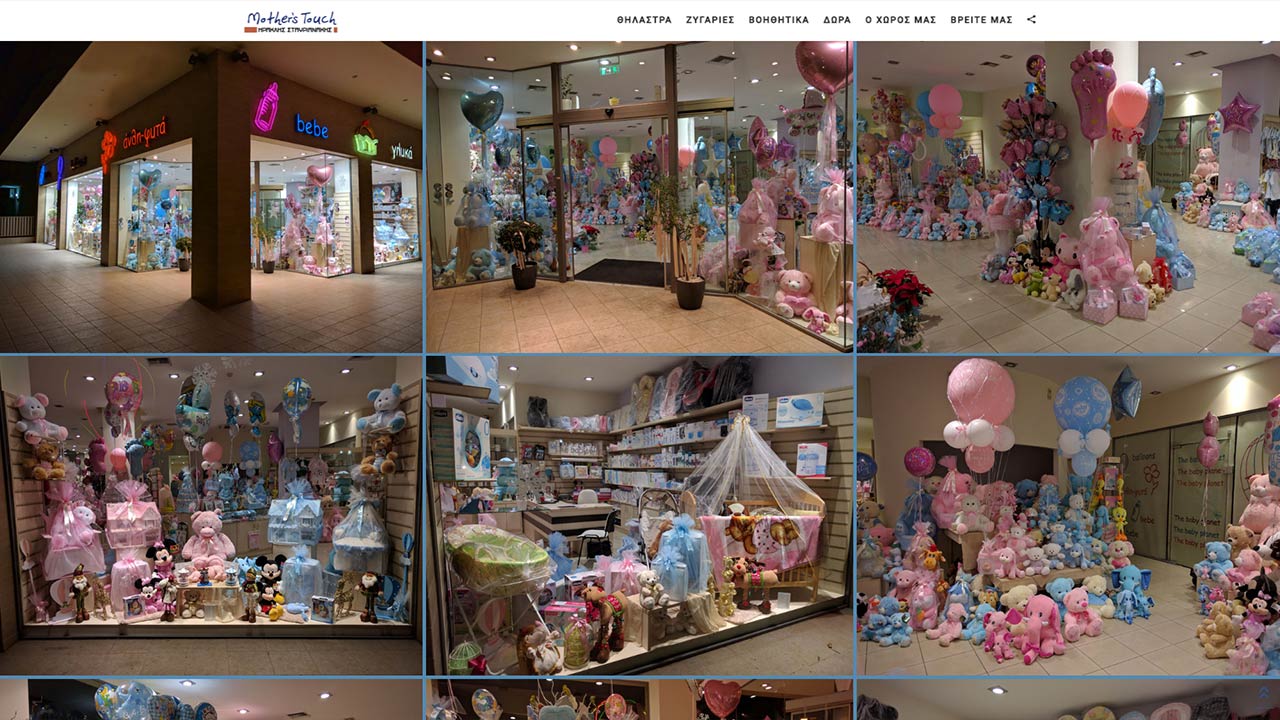Click the ΗΡΑΚΛΗΣ ΣΤΑΥΡΙΑΝΑΚΗΣ tagline under the logo
The height and width of the screenshot is (720, 1280).
pos(291,30)
